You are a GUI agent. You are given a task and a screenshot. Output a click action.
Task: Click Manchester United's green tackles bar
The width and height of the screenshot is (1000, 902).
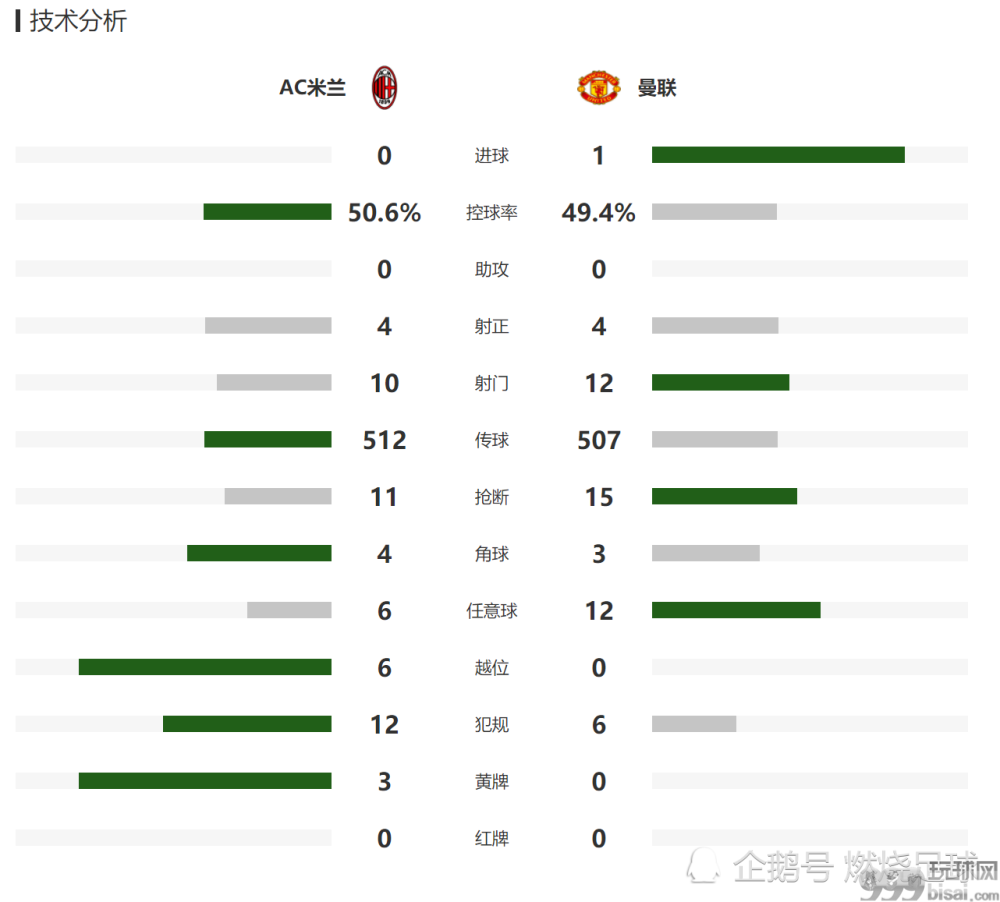coord(724,496)
